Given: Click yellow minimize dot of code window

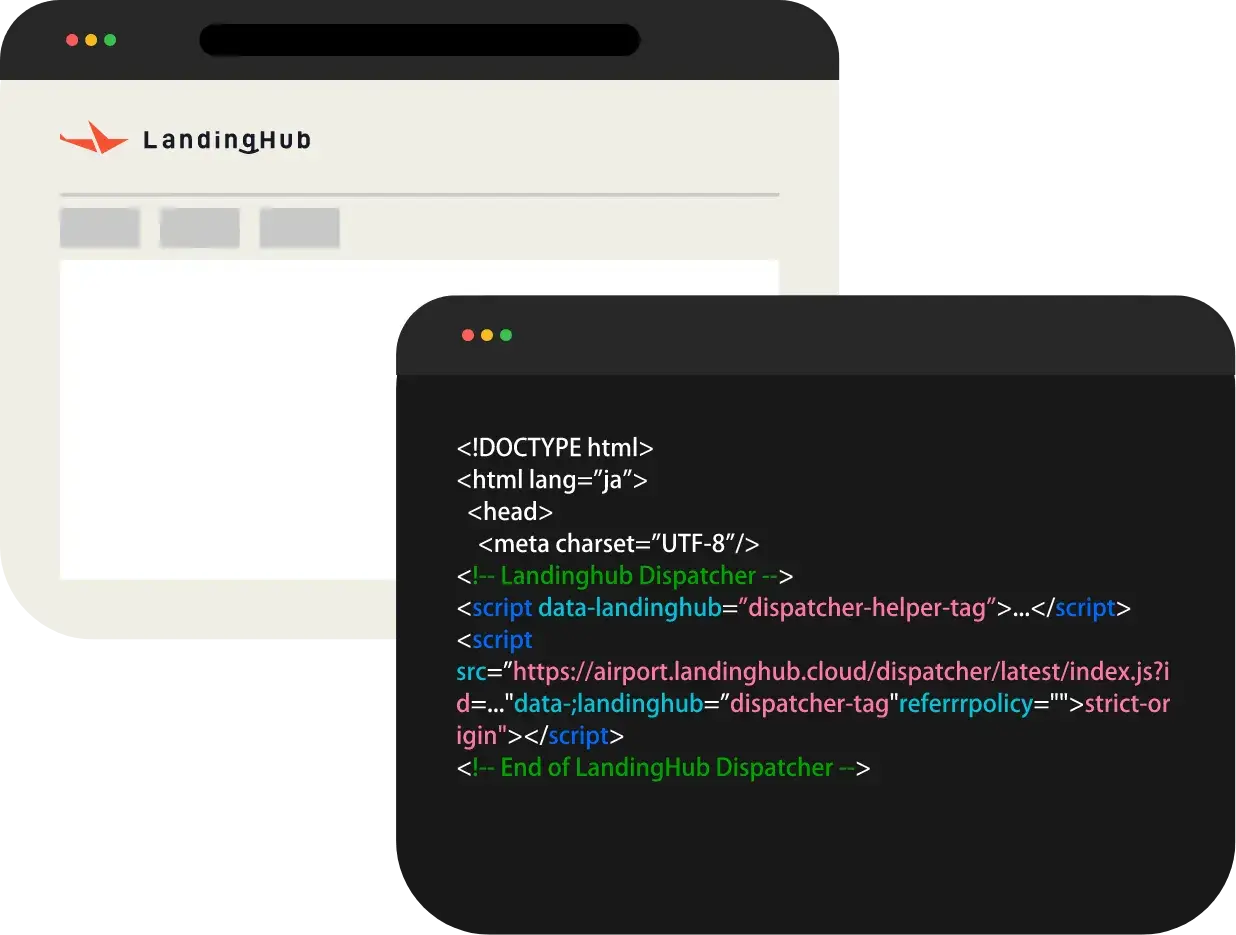Looking at the screenshot, I should (x=487, y=335).
